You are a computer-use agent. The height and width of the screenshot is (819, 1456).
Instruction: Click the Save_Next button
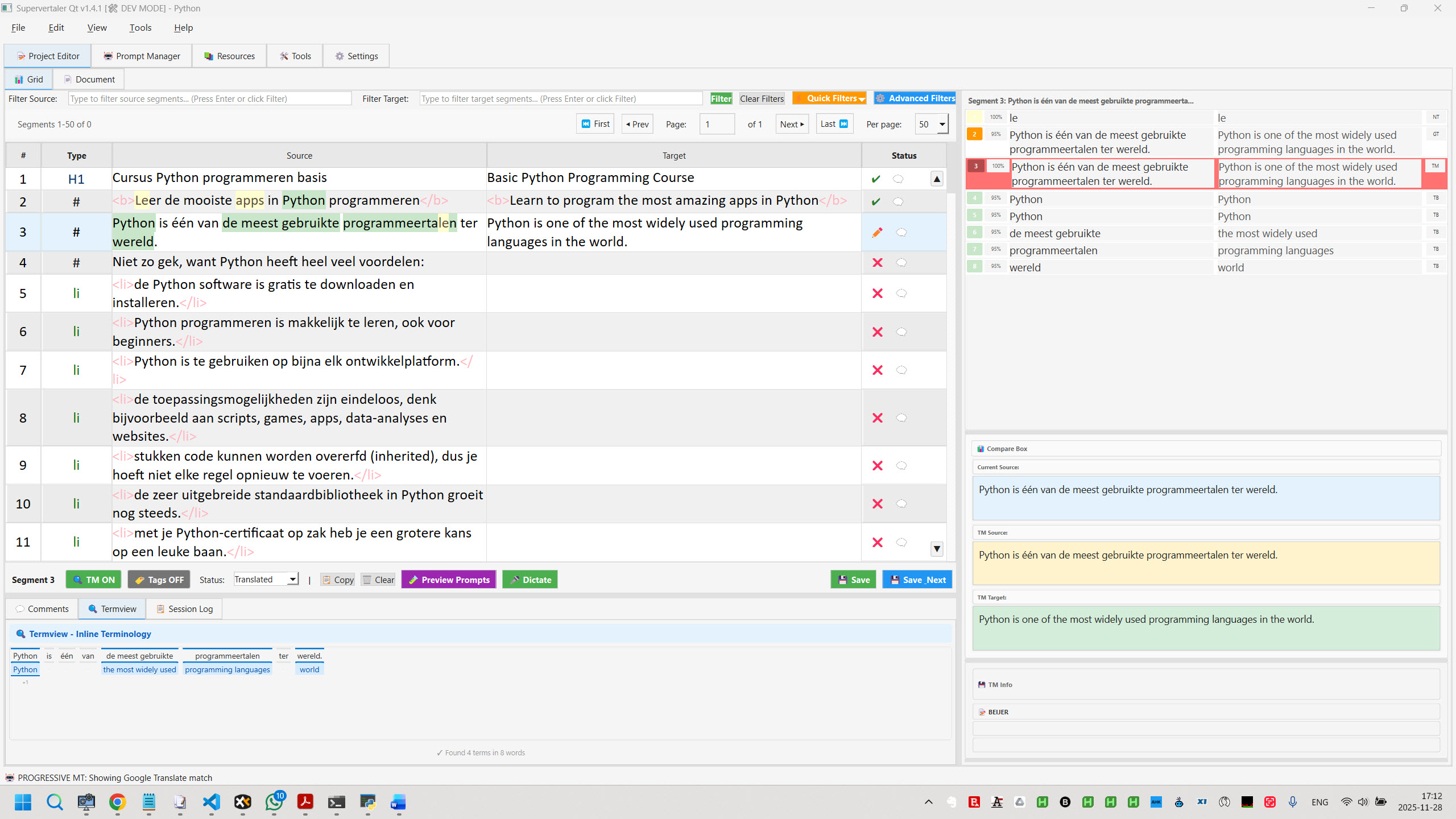pyautogui.click(x=917, y=580)
